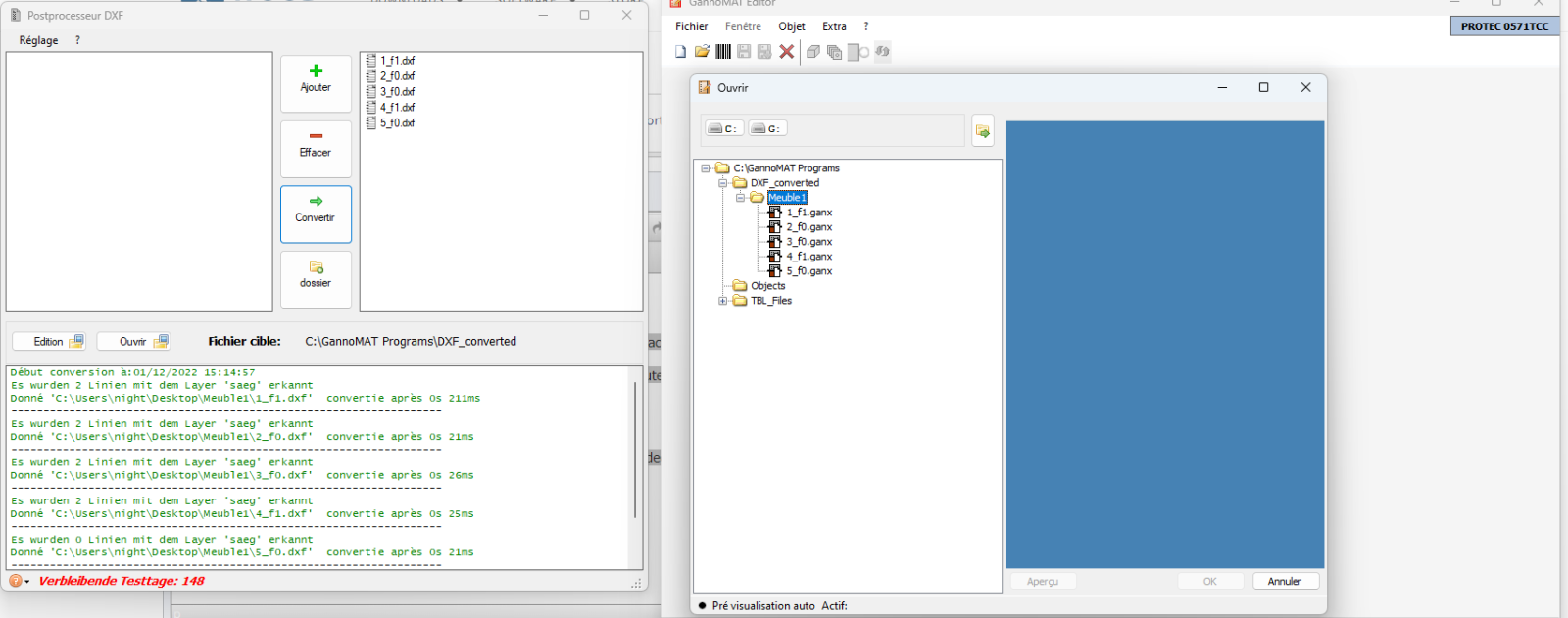Click the Début conversion log line
This screenshot has width=1568, height=618.
coord(132,372)
